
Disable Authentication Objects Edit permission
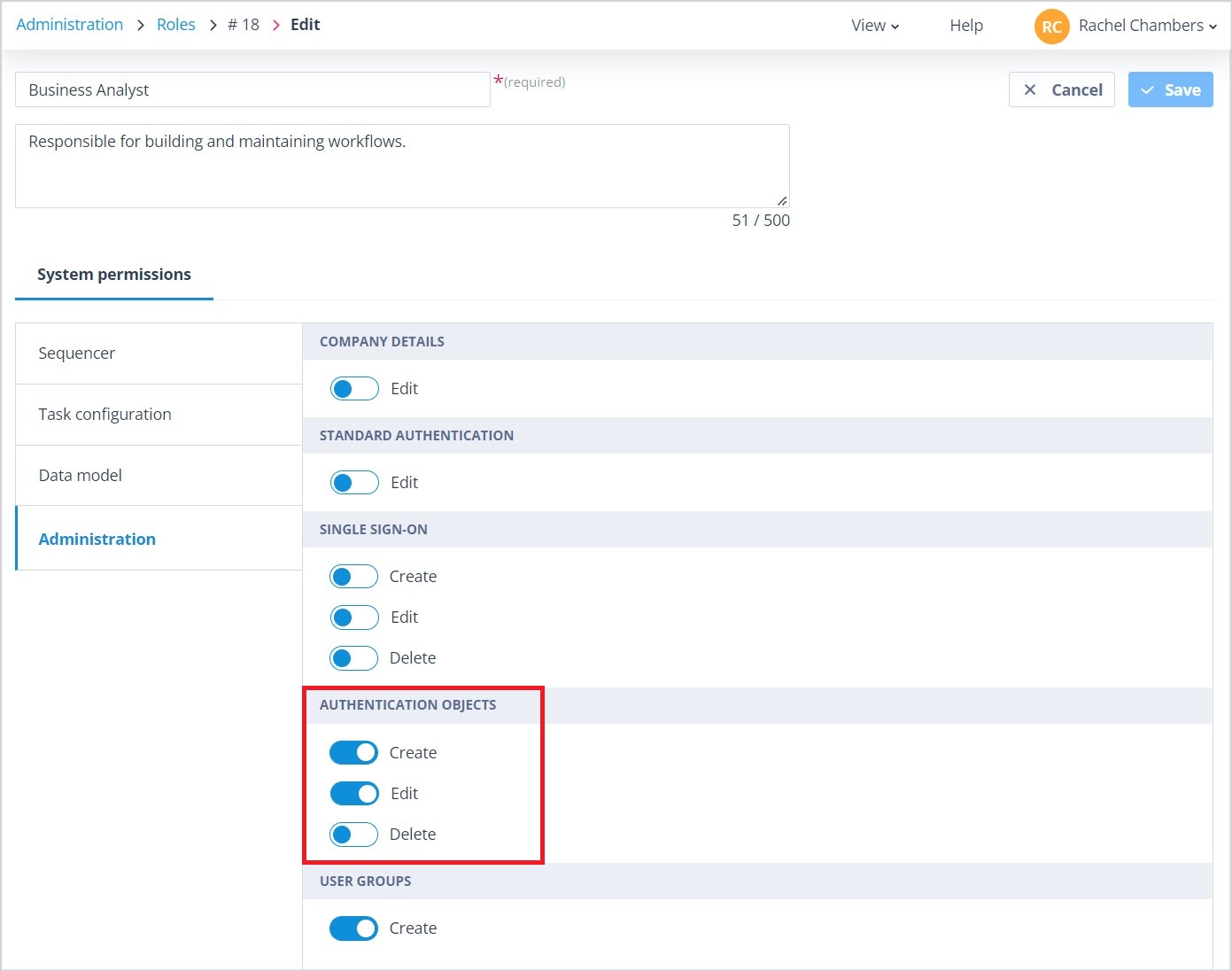point(354,793)
